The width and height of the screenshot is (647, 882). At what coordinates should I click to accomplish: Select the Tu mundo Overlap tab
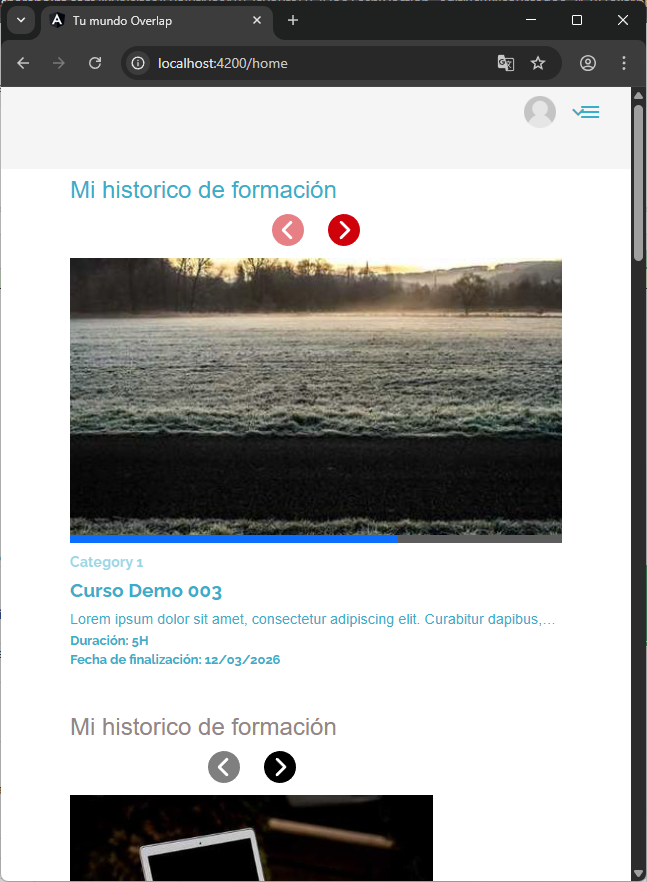coord(156,21)
